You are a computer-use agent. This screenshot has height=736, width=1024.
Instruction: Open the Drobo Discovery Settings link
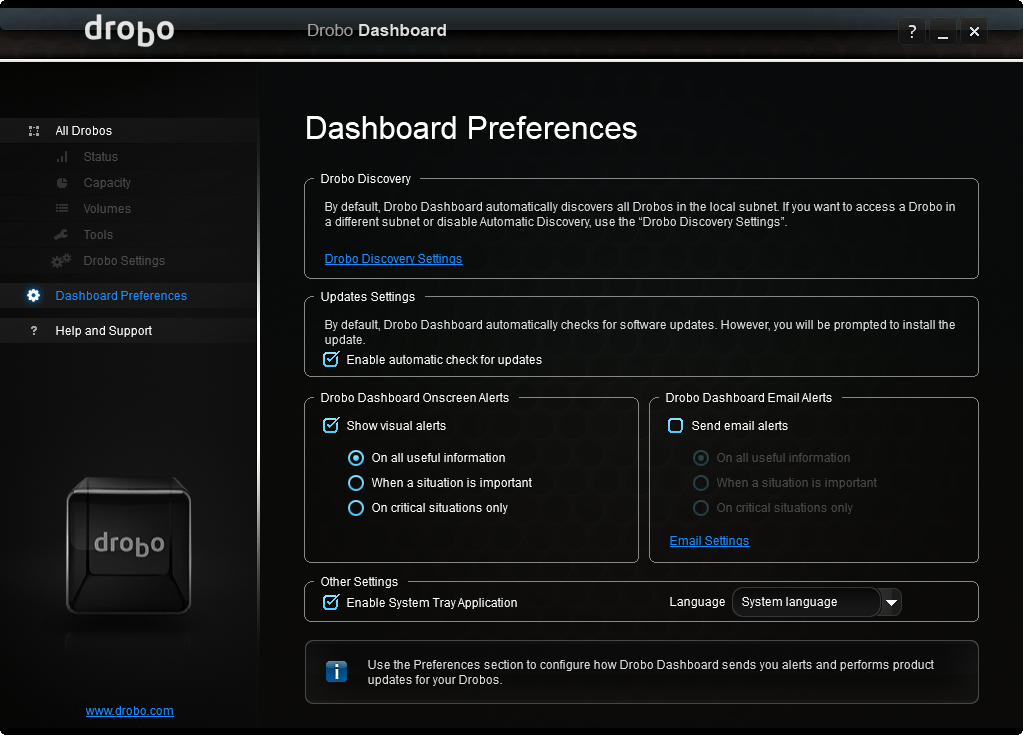[393, 259]
